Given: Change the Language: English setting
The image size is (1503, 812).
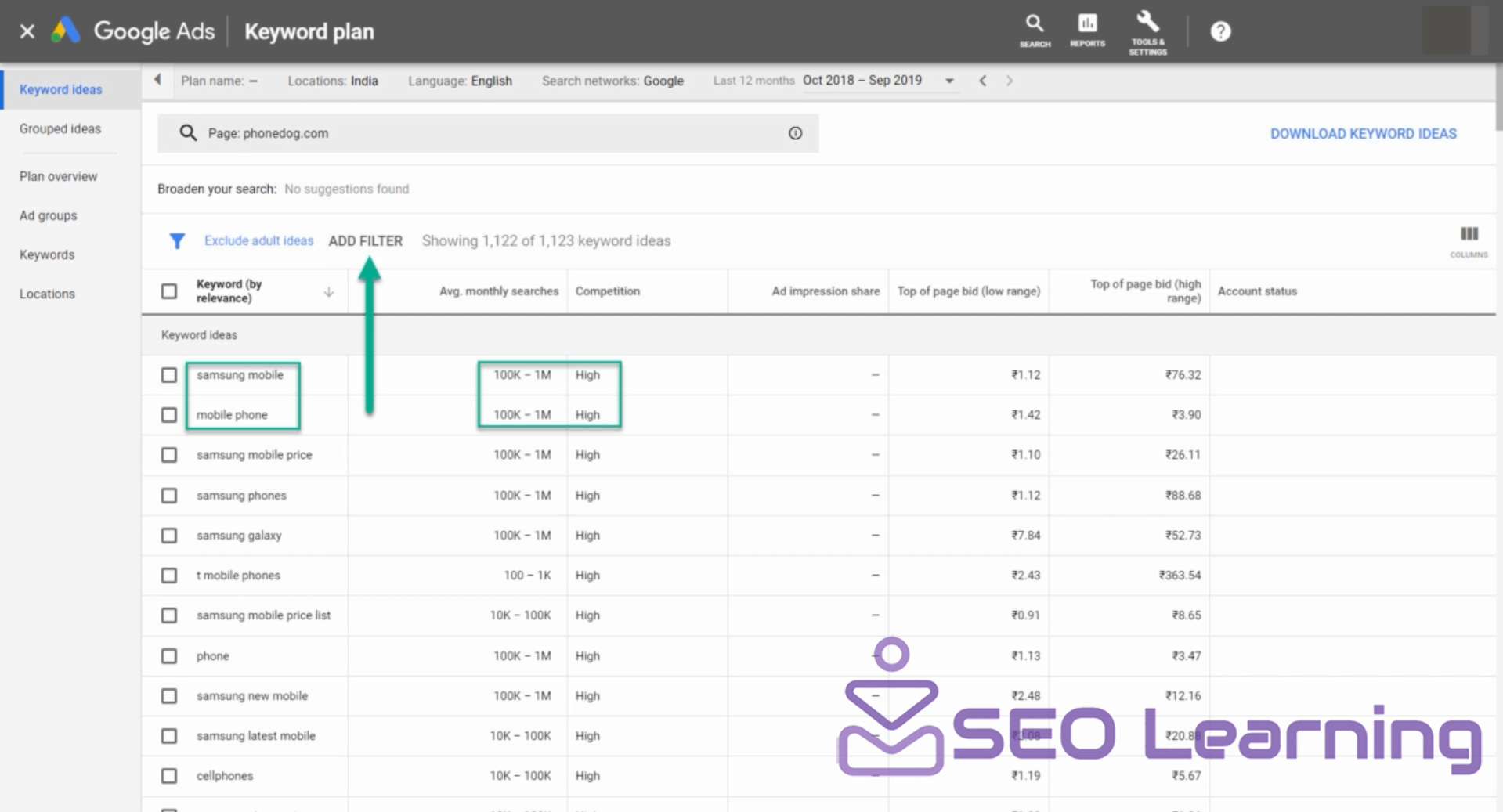Looking at the screenshot, I should click(460, 81).
